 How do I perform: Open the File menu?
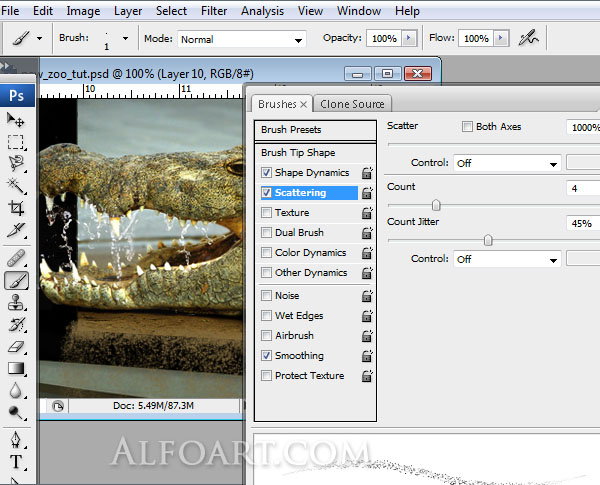click(x=10, y=11)
